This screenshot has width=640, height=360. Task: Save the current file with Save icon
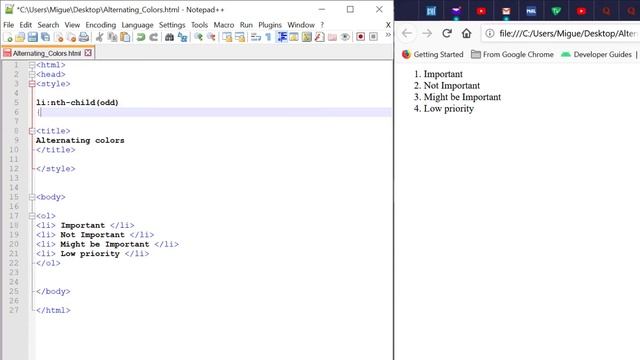coord(32,37)
